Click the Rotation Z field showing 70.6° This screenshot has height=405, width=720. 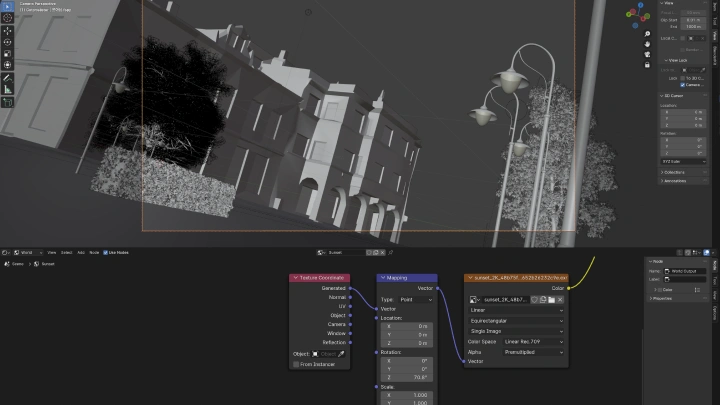[406, 379]
